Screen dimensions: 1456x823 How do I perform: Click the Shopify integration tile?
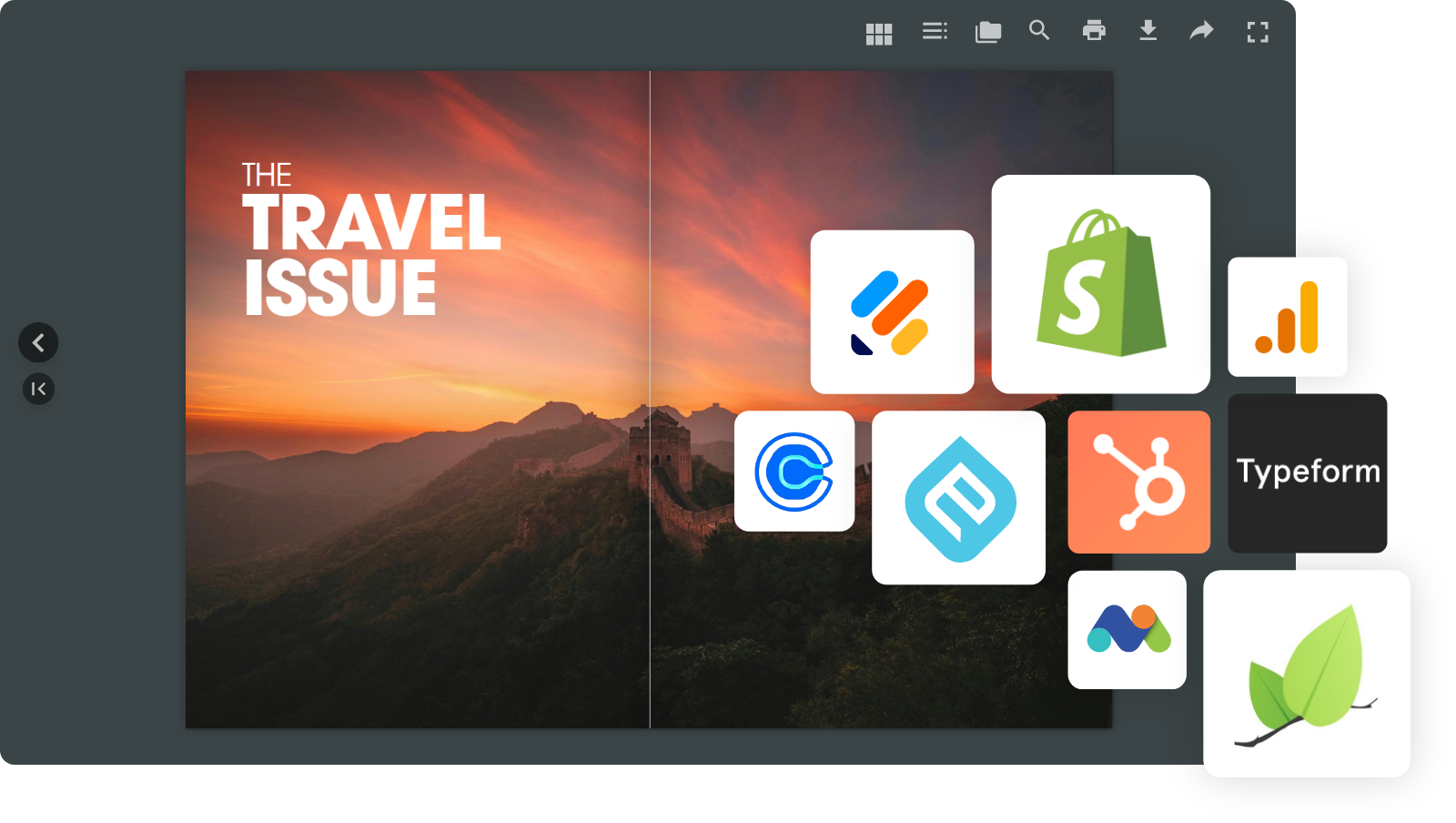pyautogui.click(x=1100, y=284)
